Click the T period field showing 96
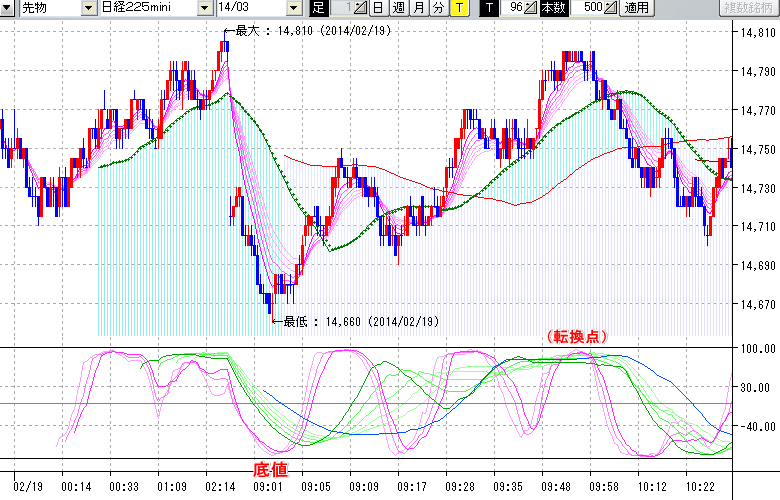 pyautogui.click(x=515, y=8)
